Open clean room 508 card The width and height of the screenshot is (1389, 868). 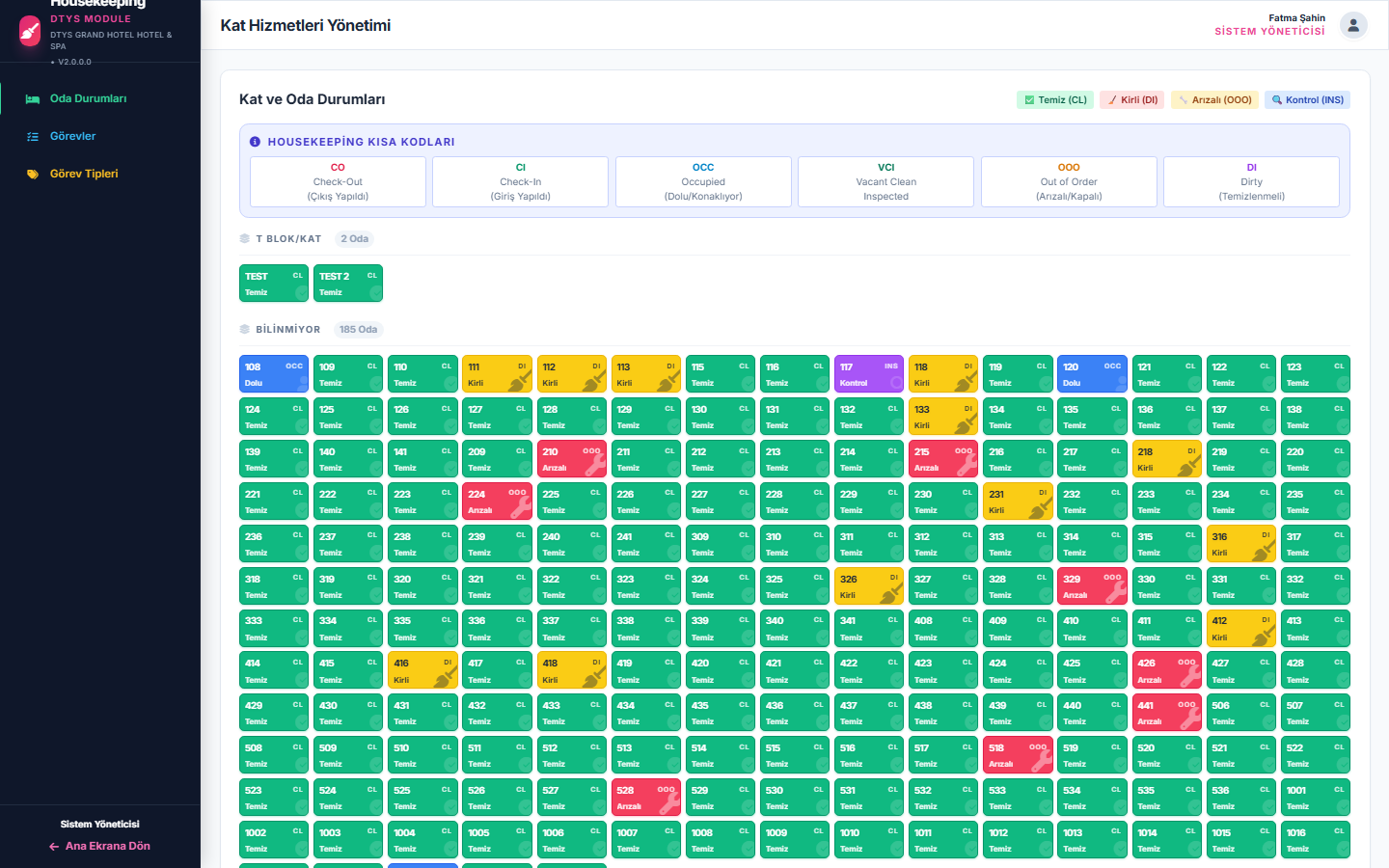pyautogui.click(x=274, y=755)
